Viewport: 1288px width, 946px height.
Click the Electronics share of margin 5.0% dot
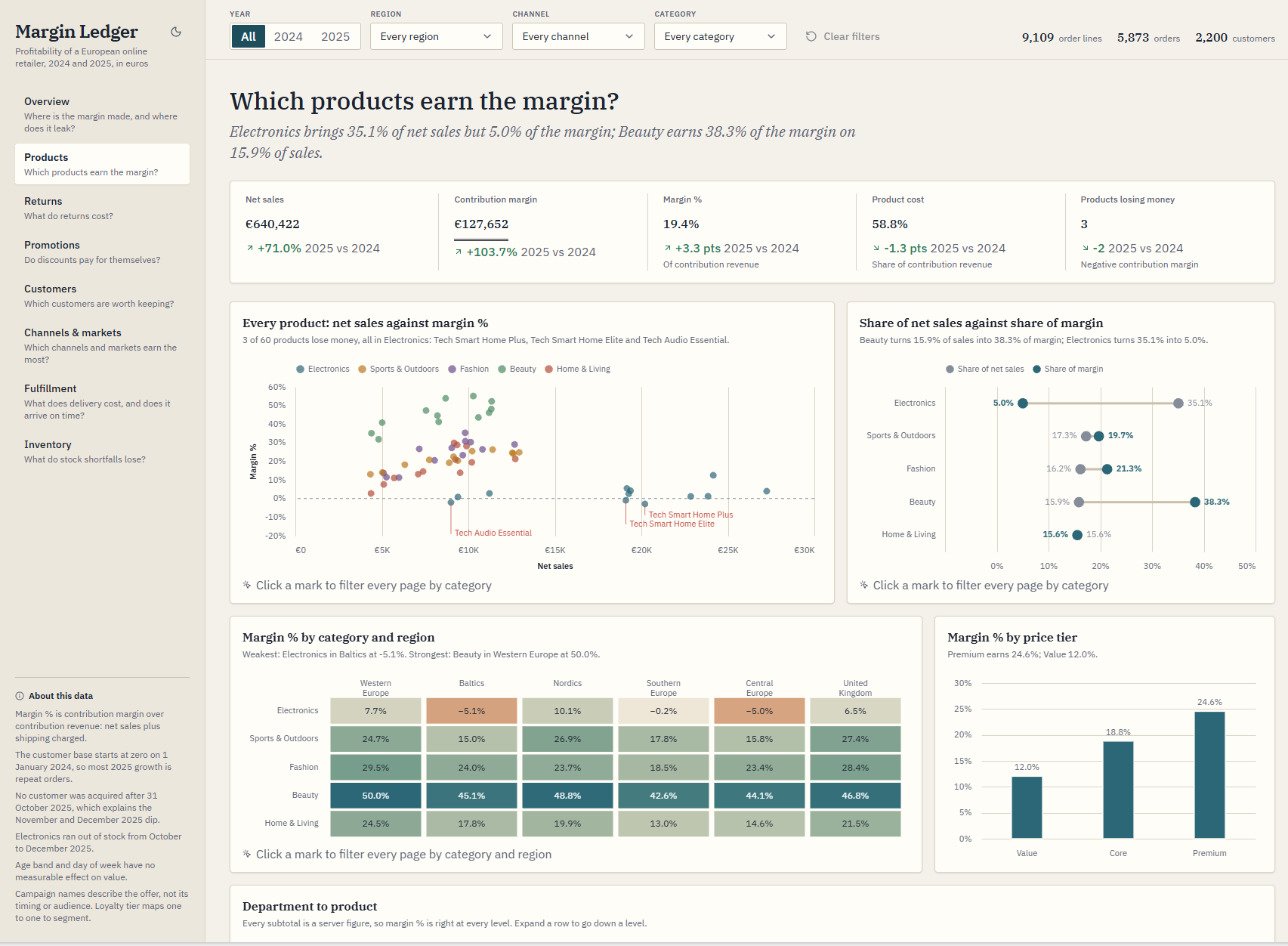click(x=1022, y=403)
